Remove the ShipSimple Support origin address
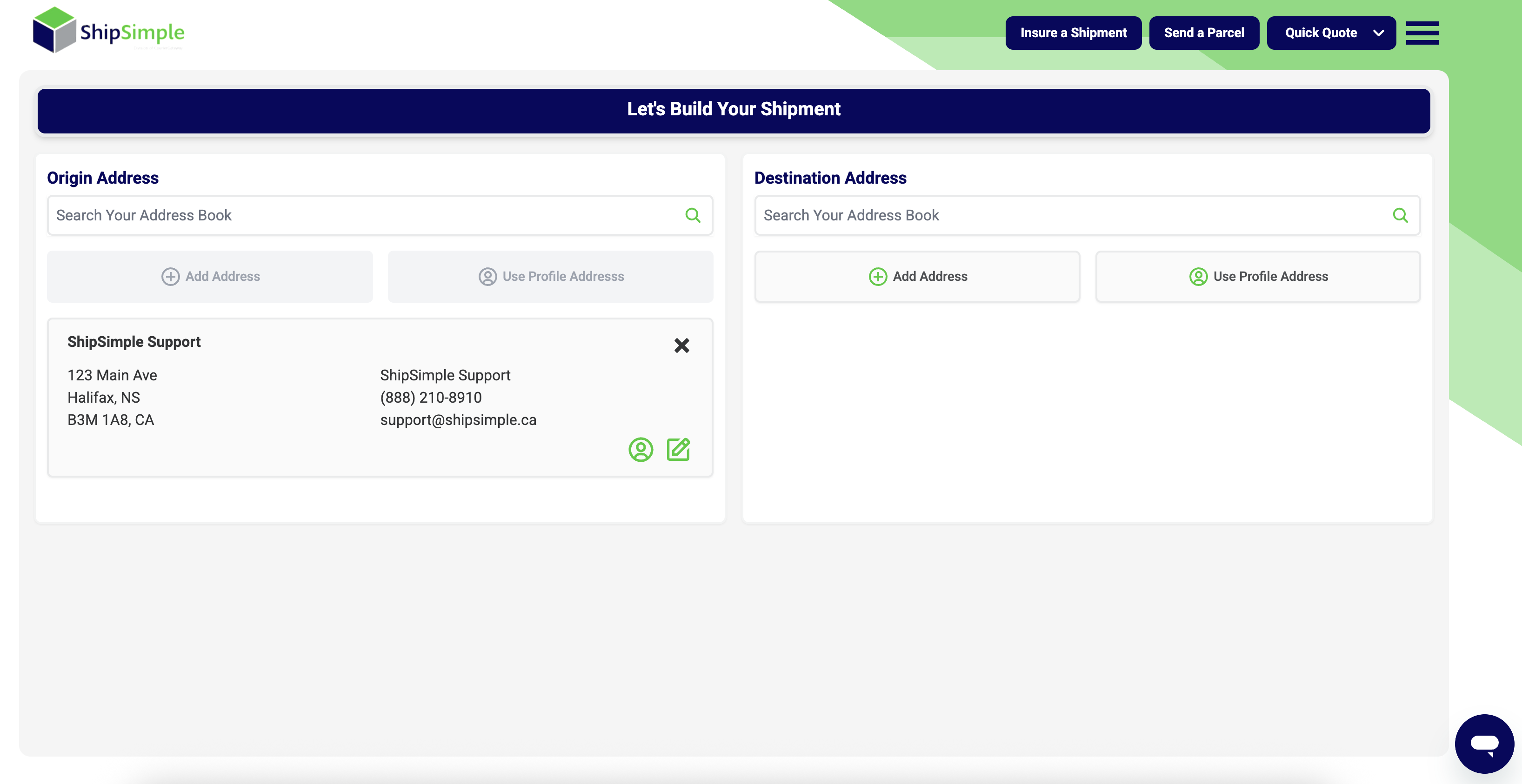Screen dimensions: 1522x784 coord(681,345)
